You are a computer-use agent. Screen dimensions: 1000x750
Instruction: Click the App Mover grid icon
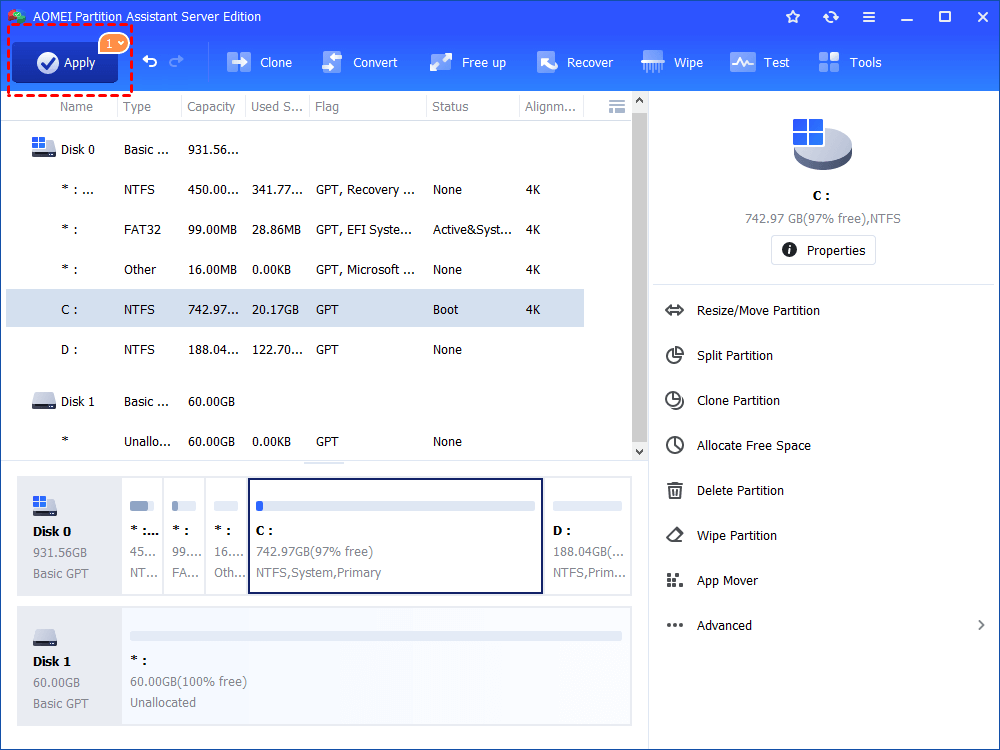[675, 580]
